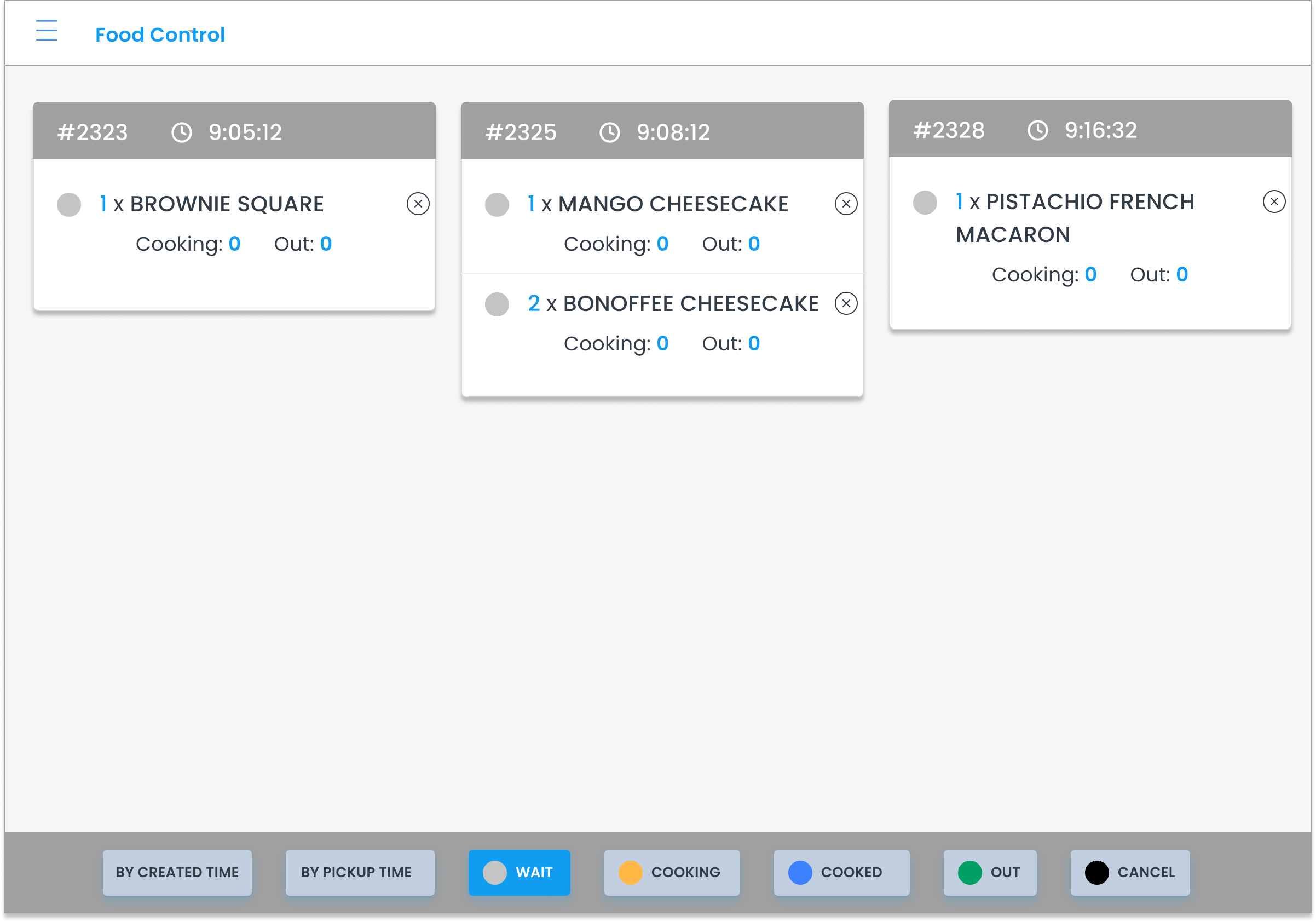Remove Pistachio French Macaron with X icon
The height and width of the screenshot is (922, 1316).
1274,202
